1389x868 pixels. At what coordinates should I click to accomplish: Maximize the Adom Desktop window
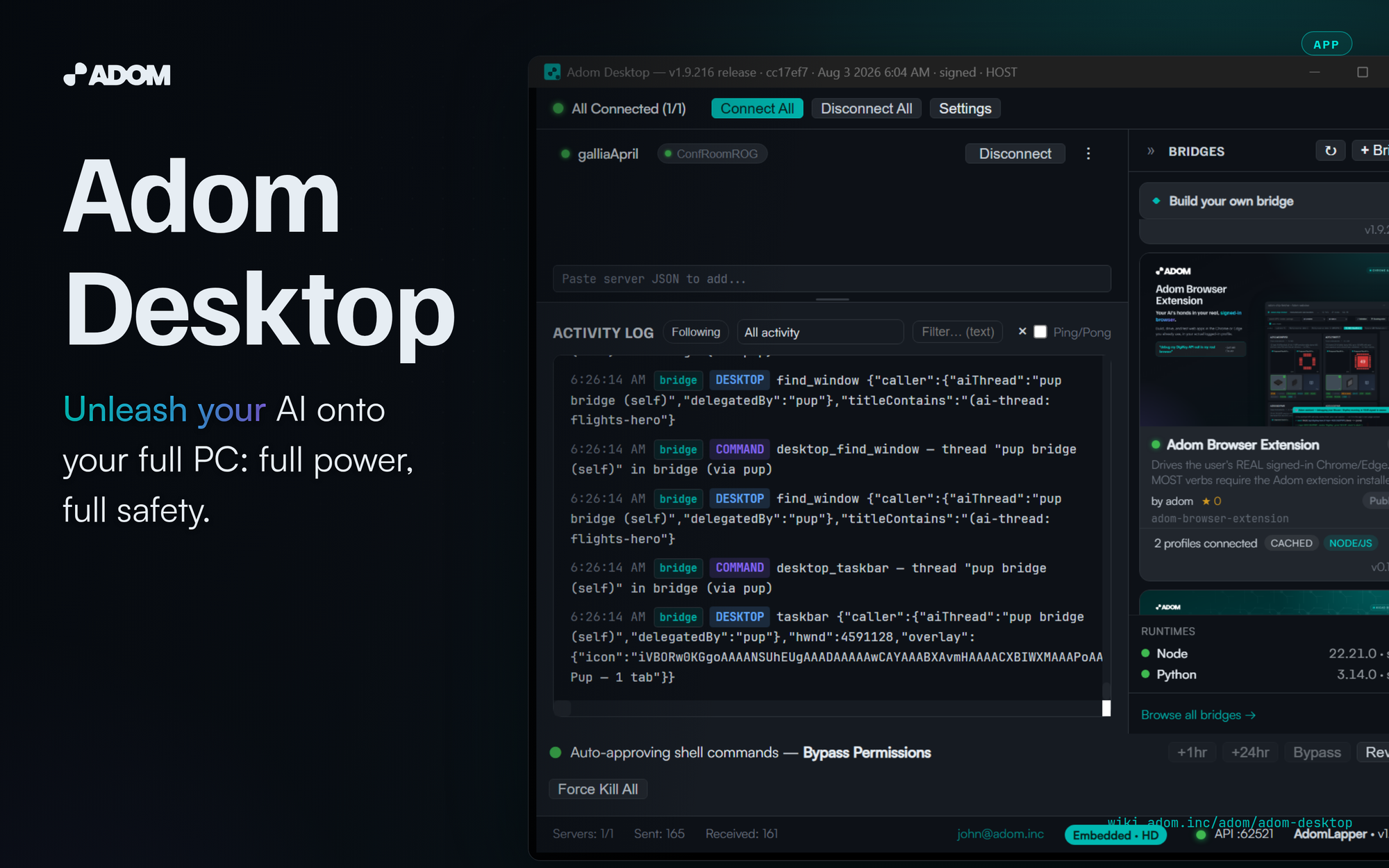coord(1363,72)
